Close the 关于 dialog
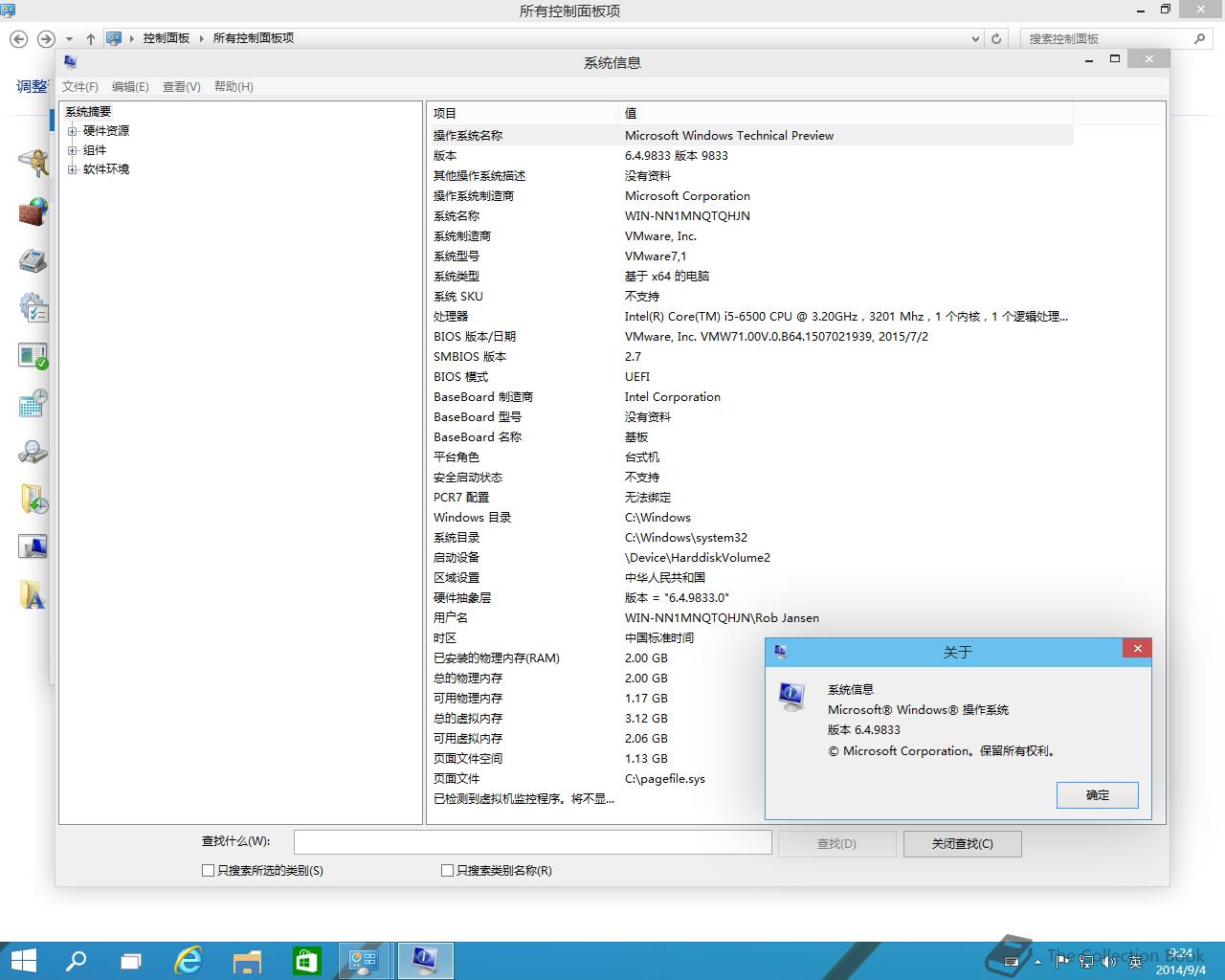 [1137, 649]
